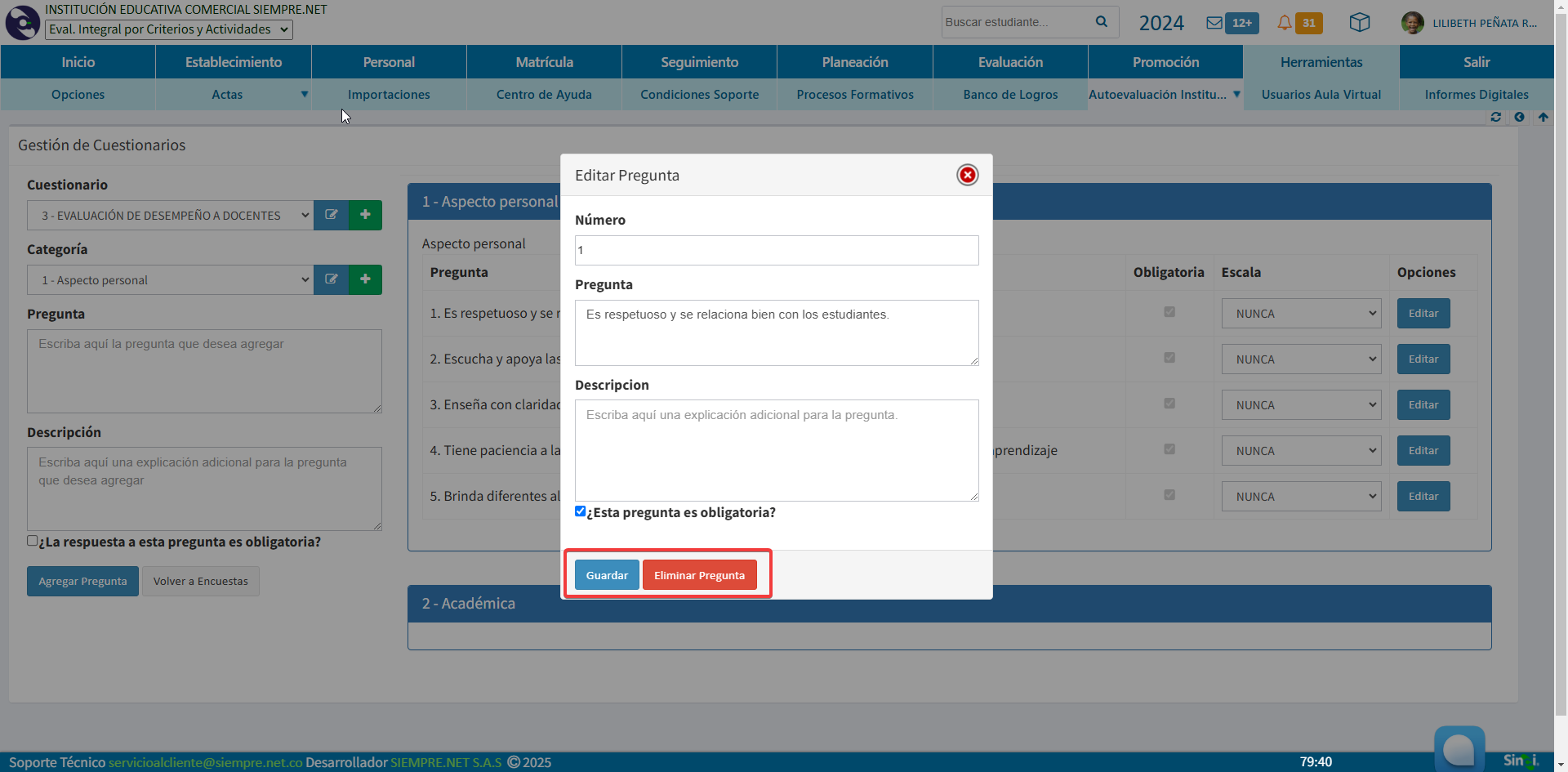Close the Editar Pregunta dialog with red X

coord(967,175)
